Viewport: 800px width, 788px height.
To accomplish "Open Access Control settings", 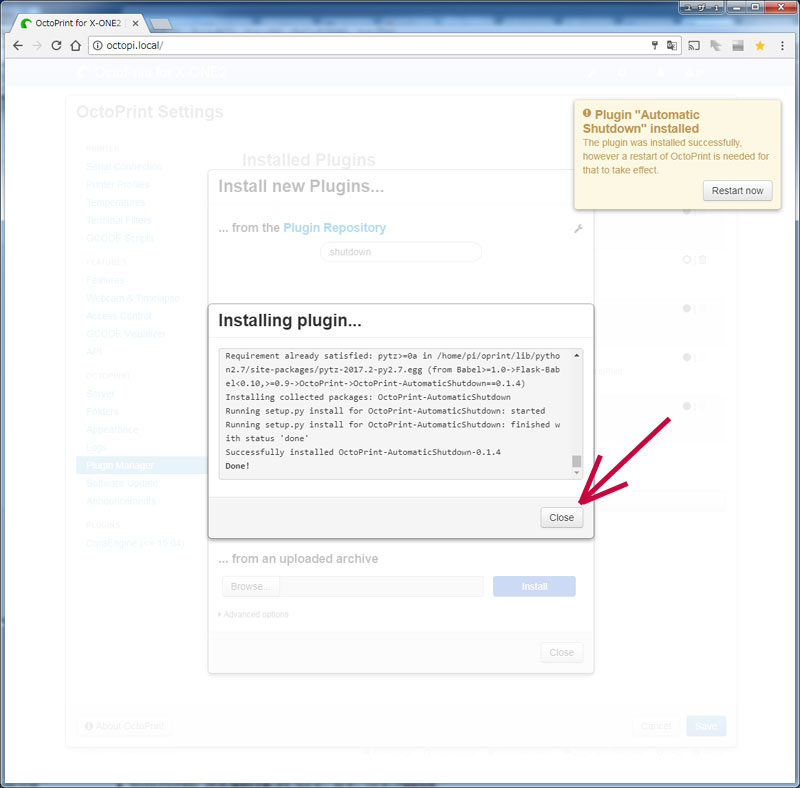I will click(118, 316).
